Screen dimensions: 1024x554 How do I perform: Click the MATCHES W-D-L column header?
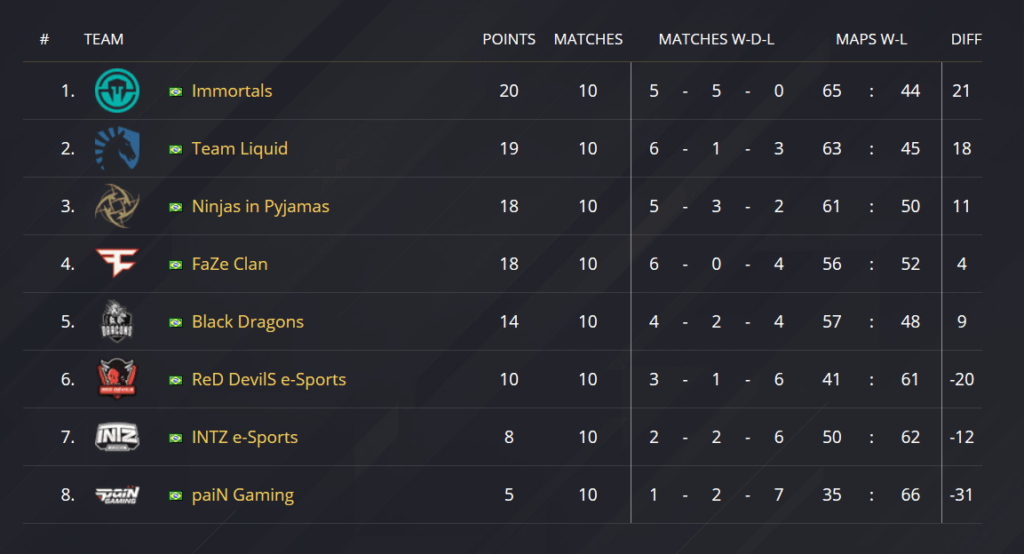coord(716,39)
